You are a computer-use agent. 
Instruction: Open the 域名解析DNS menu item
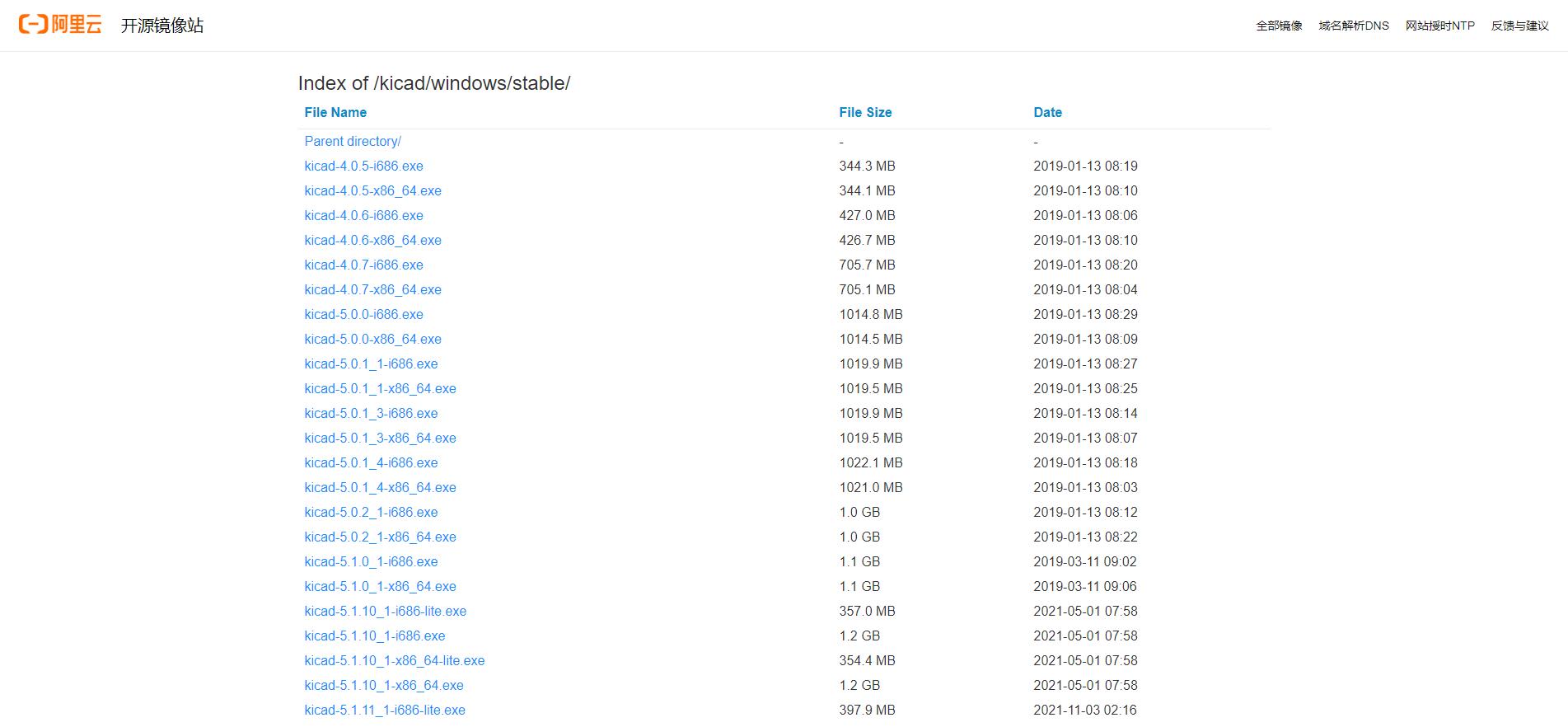coord(1354,26)
